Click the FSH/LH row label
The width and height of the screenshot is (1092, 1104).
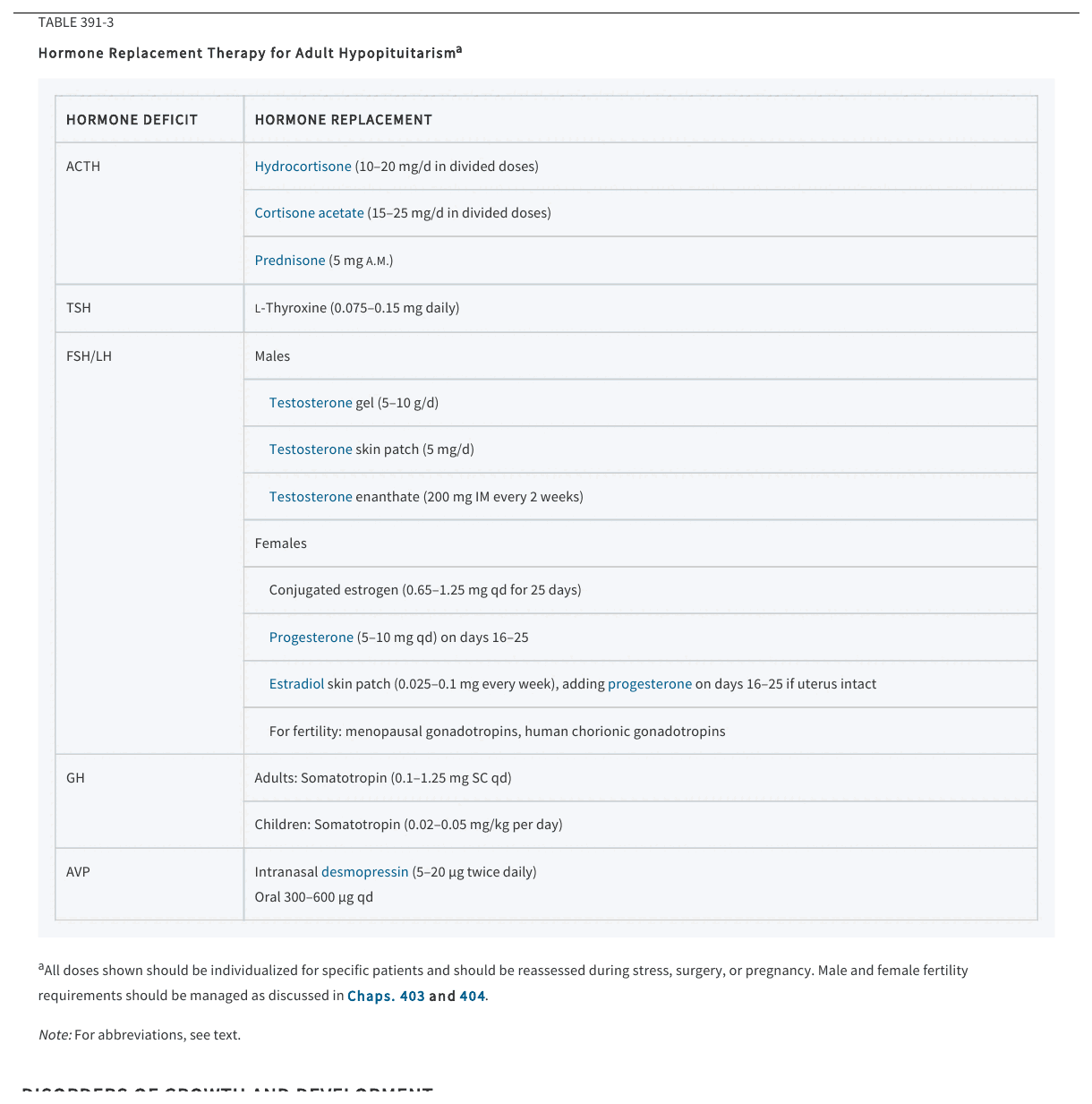[x=89, y=356]
